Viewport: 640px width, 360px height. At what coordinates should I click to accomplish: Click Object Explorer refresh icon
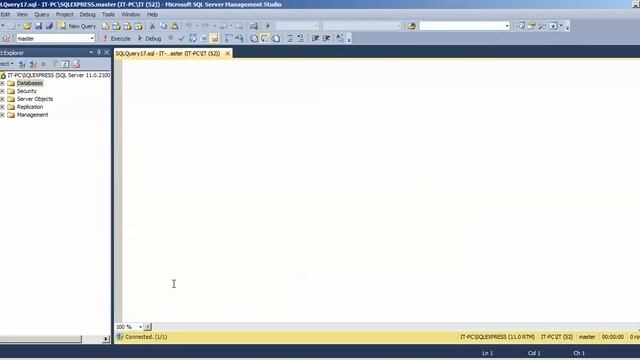[65, 64]
